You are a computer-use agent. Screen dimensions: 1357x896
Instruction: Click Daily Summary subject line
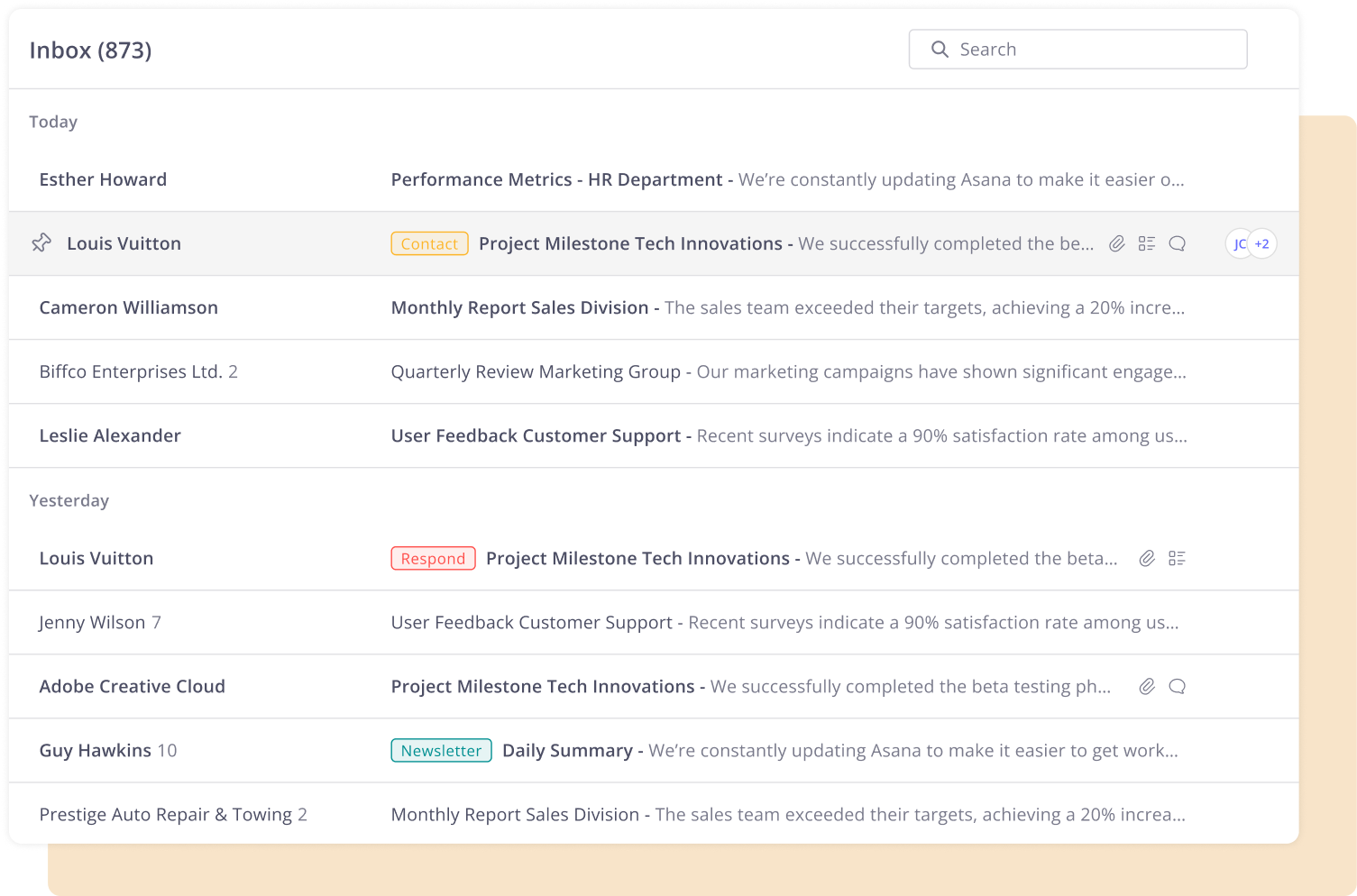pos(567,750)
